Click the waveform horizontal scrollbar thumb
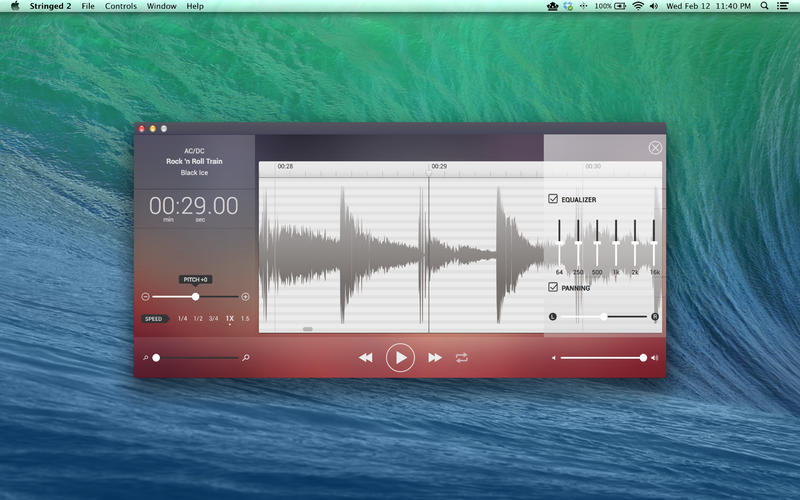Image resolution: width=800 pixels, height=500 pixels. 308,329
